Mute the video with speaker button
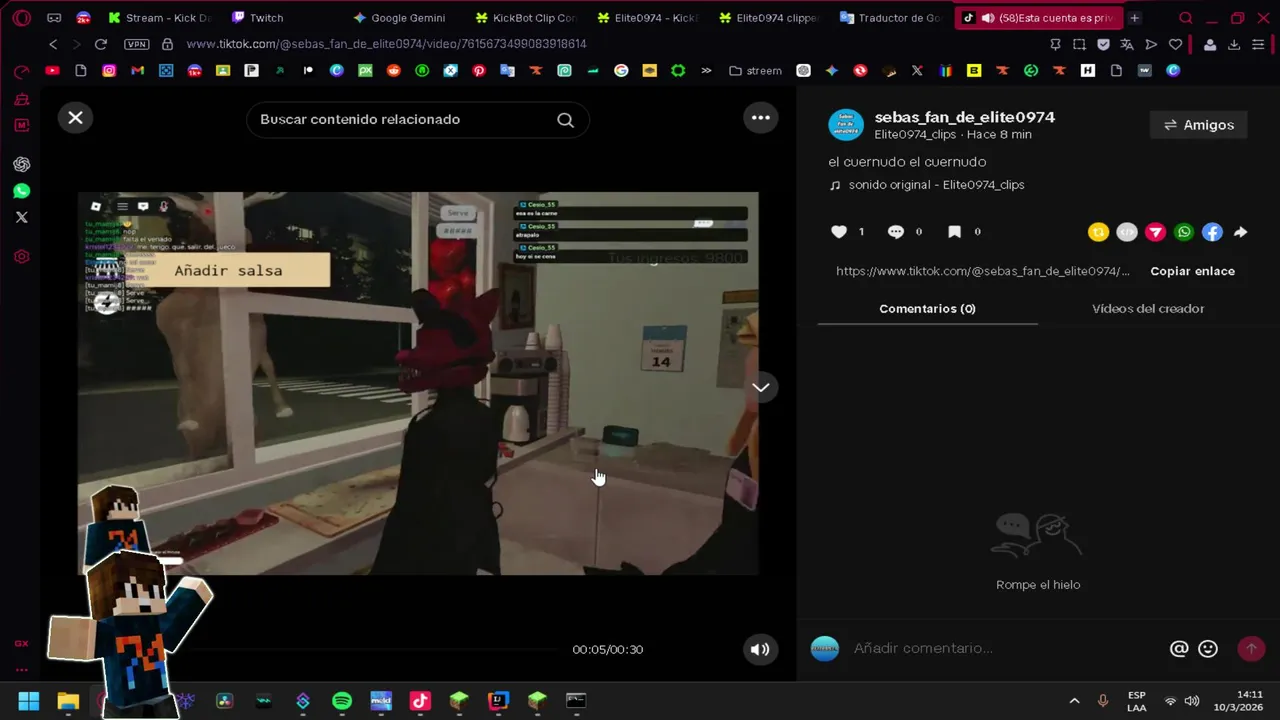1280x720 pixels. (x=760, y=649)
